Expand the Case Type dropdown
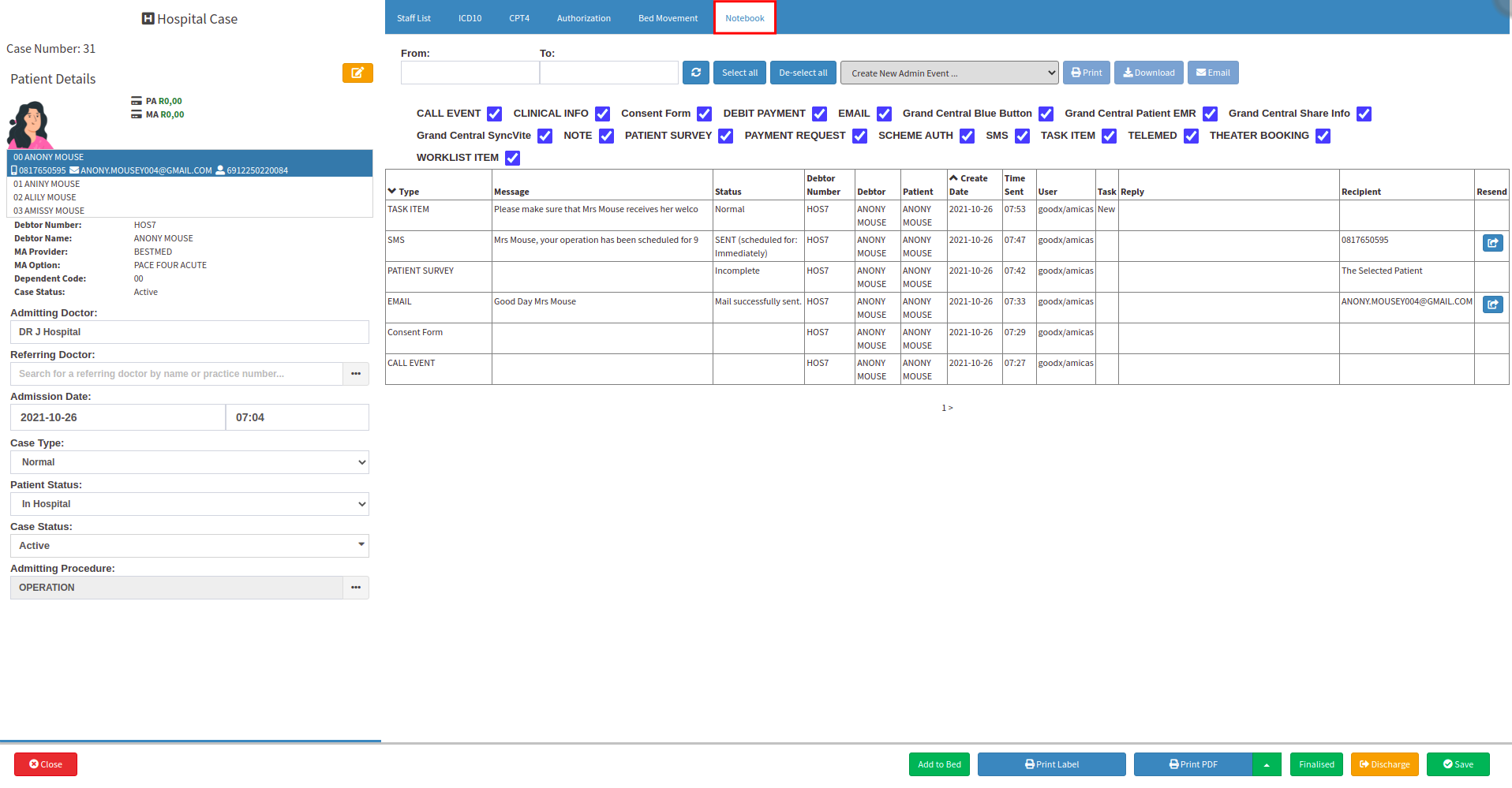Screen dimensions: 1512x788 coord(189,462)
